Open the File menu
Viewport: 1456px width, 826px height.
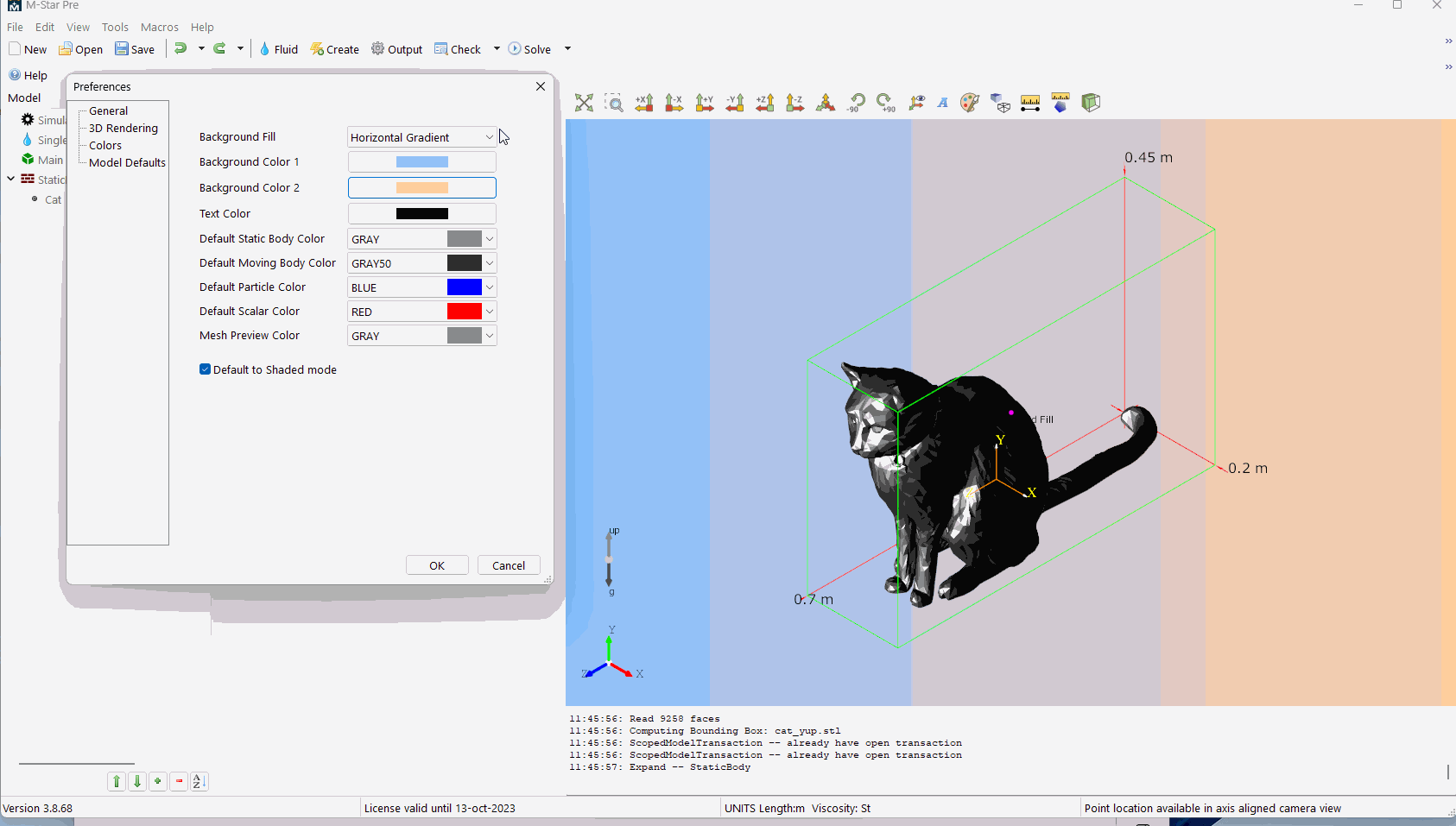[16, 27]
